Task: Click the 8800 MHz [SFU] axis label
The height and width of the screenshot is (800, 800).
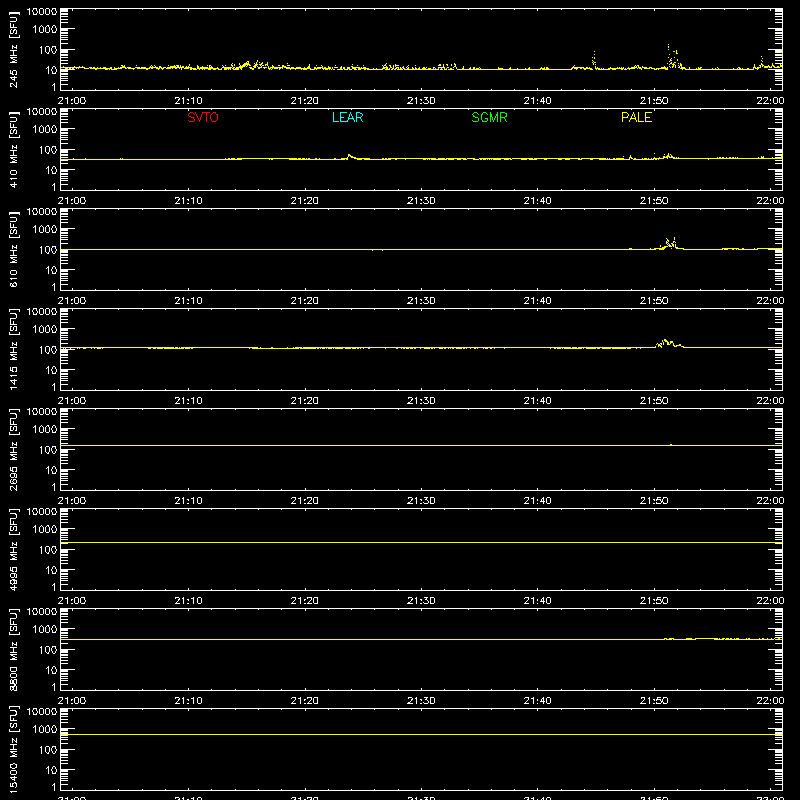Action: [x=13, y=649]
